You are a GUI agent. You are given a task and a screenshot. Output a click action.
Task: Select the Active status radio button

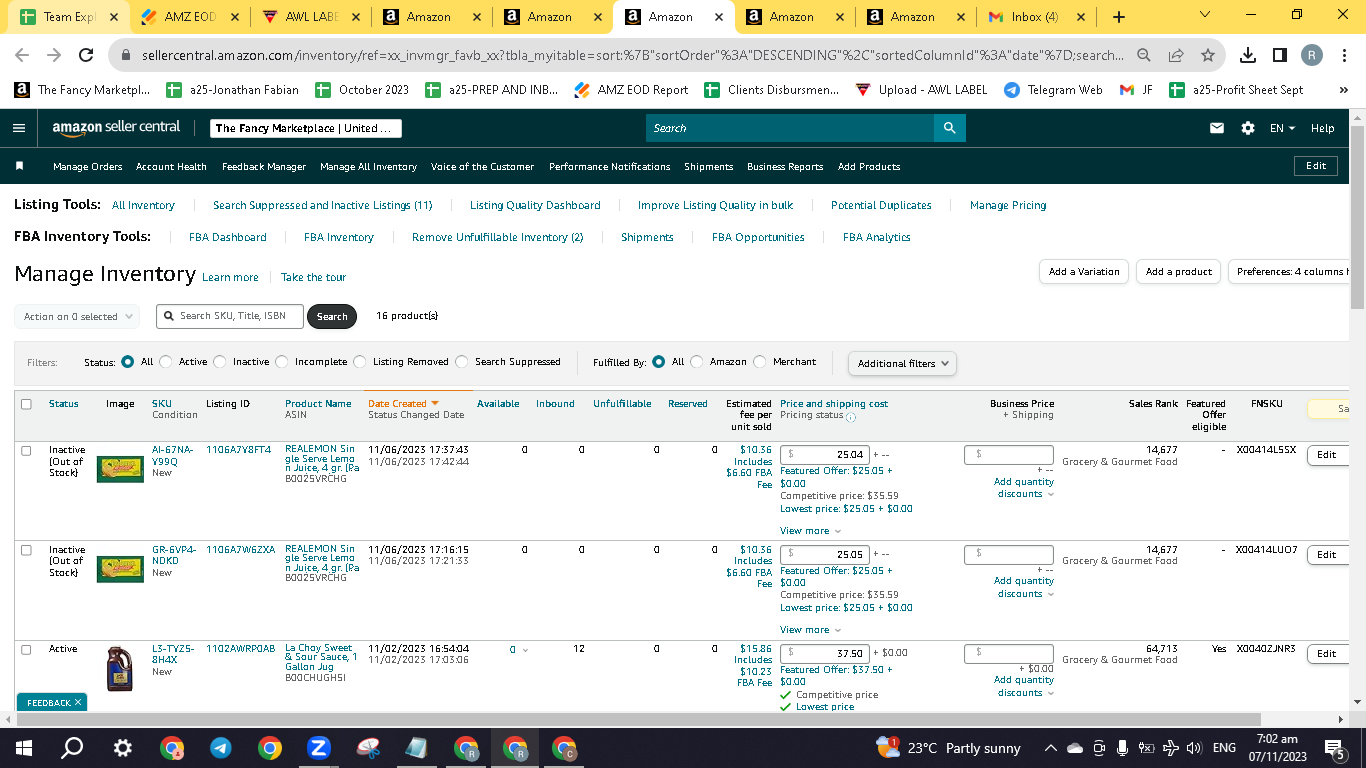pyautogui.click(x=166, y=362)
